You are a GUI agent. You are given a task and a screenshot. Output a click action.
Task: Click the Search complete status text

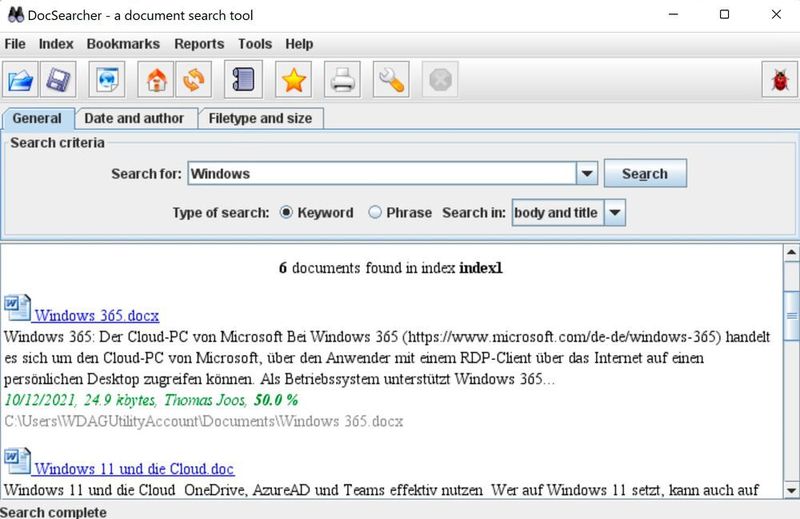point(54,512)
